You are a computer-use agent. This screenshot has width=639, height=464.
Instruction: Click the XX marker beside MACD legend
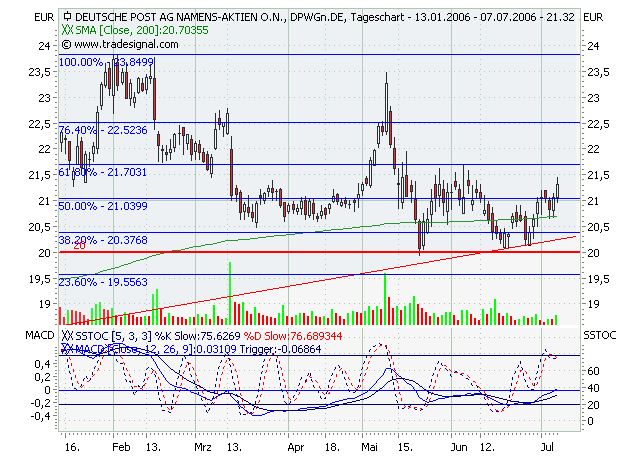[x=68, y=347]
